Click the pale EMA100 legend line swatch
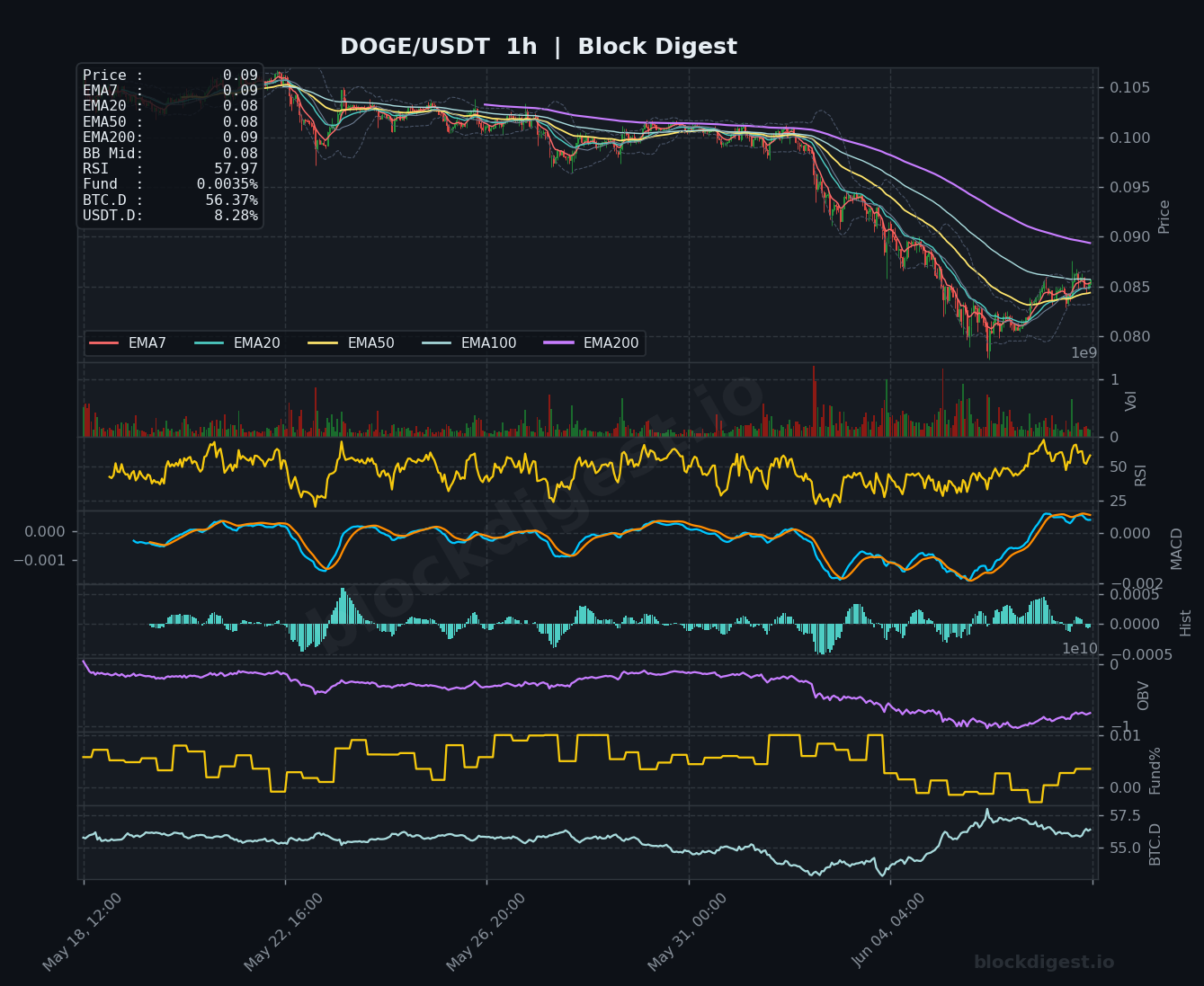This screenshot has height=986, width=1204. (x=437, y=343)
